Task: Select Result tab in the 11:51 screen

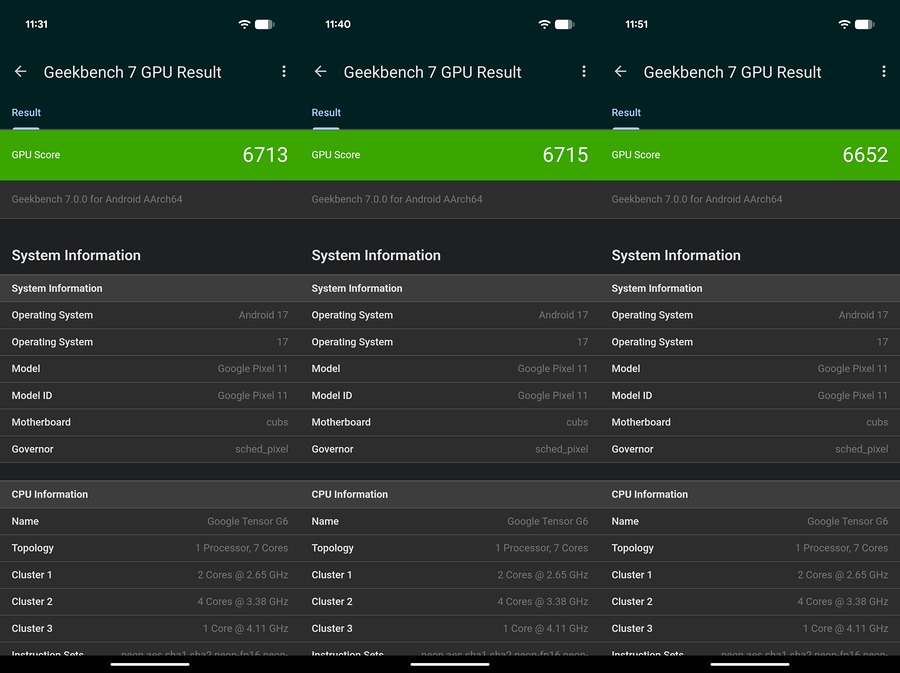Action: 626,112
